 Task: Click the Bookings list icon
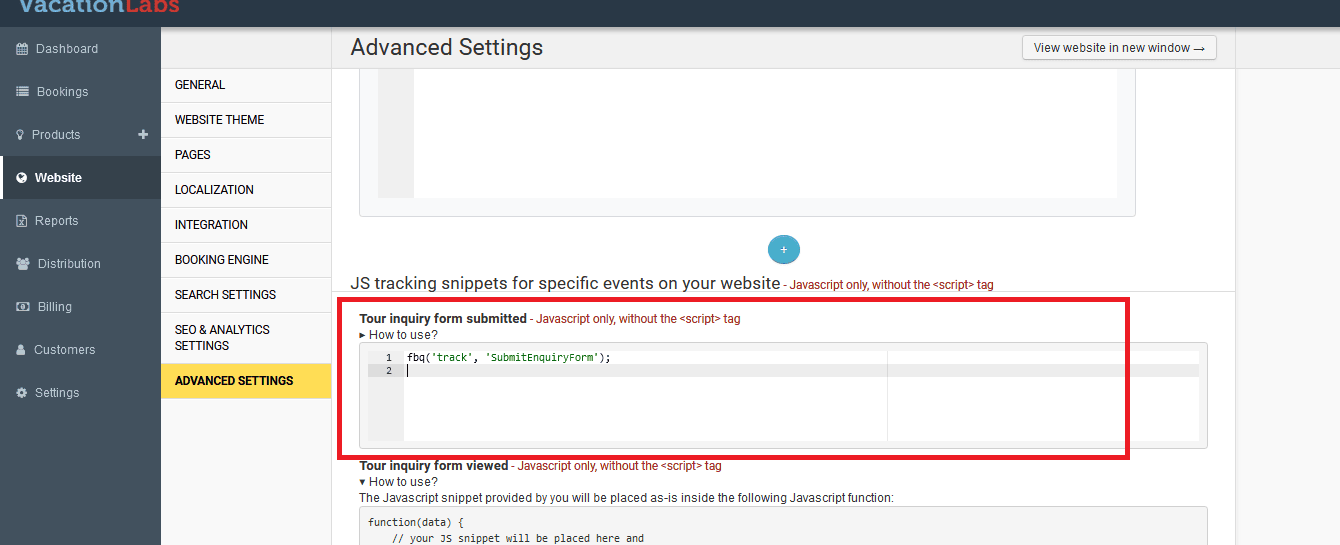[x=22, y=92]
